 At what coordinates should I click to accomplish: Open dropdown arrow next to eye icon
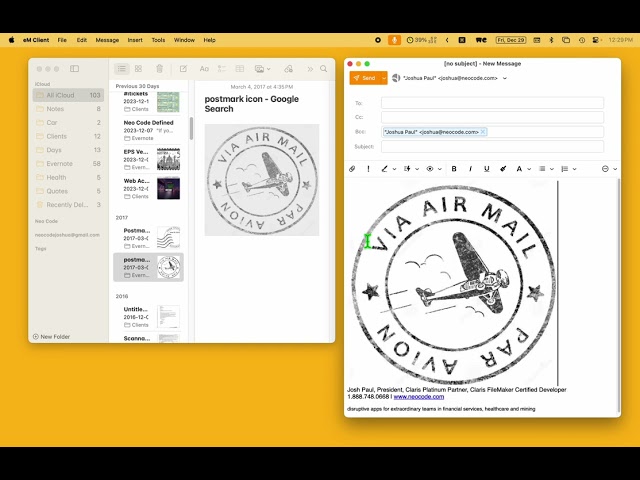click(x=440, y=169)
